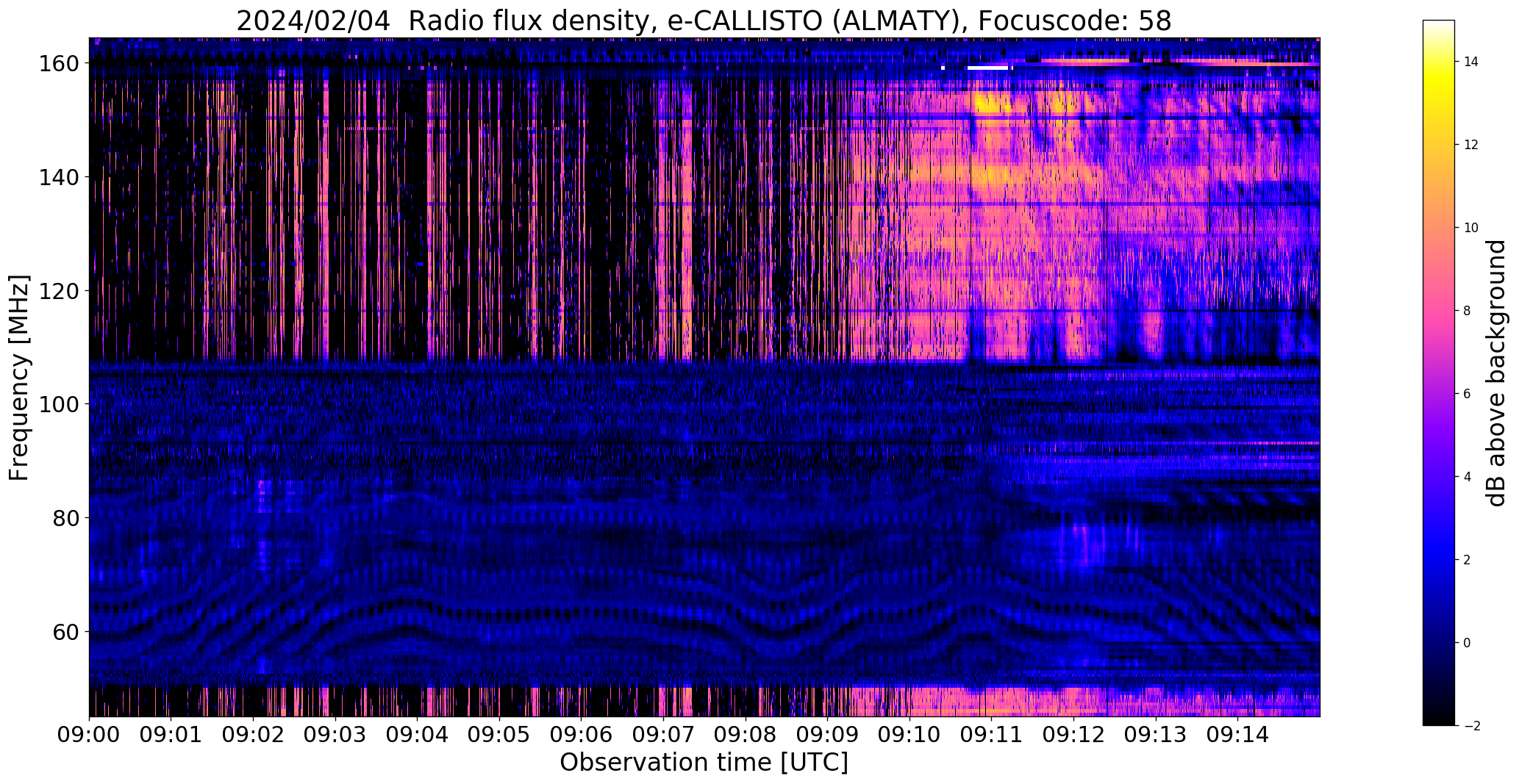Click the 'Observation time [UTC]' axis label
The height and width of the screenshot is (784, 1519).
(x=704, y=763)
